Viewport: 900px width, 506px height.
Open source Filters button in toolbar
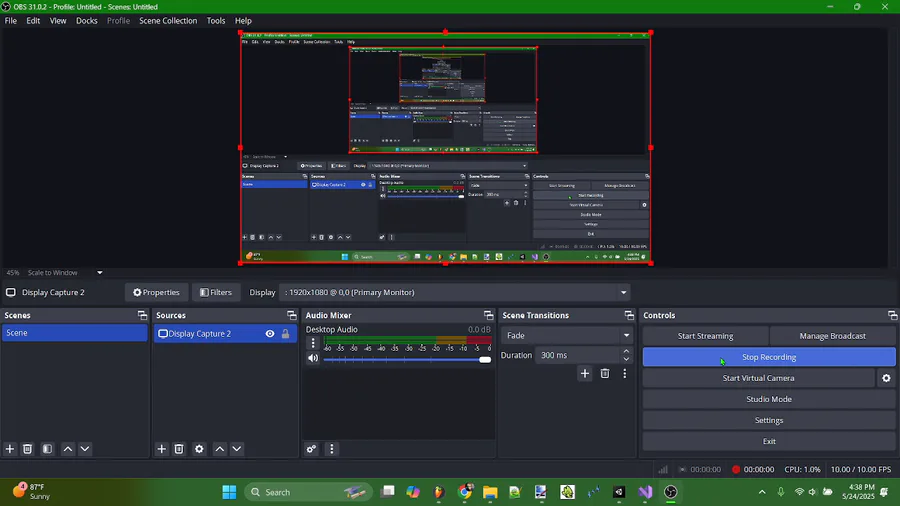[x=216, y=293]
